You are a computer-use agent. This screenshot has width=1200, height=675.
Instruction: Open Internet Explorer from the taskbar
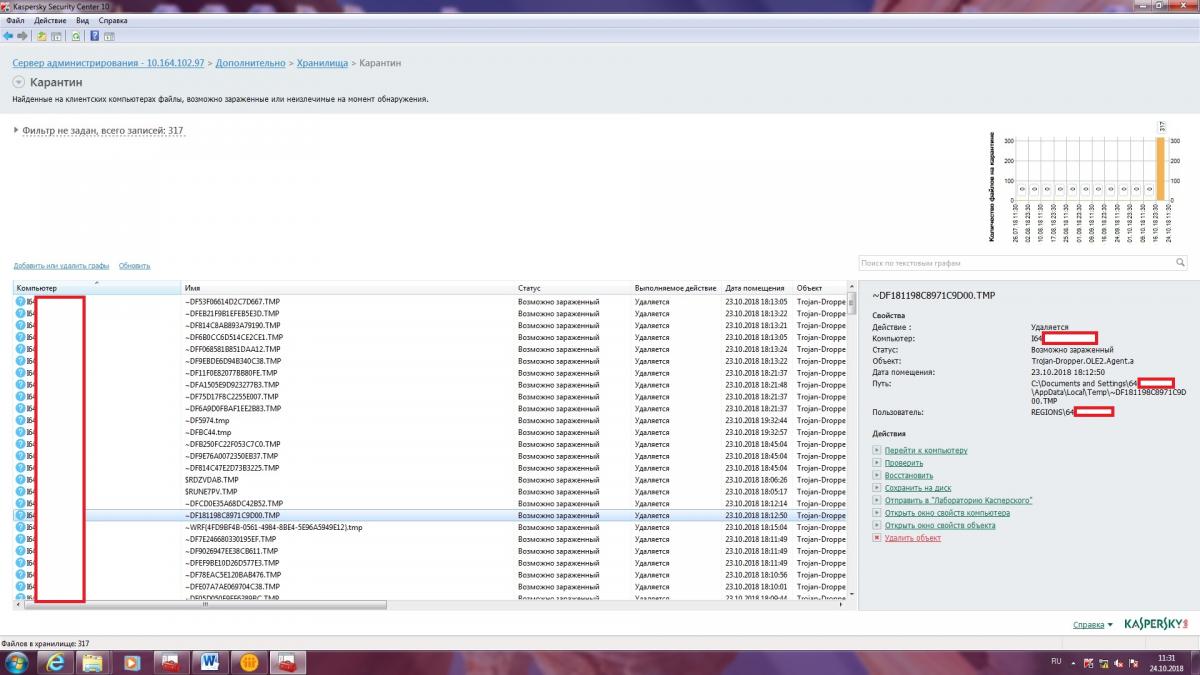(x=56, y=661)
